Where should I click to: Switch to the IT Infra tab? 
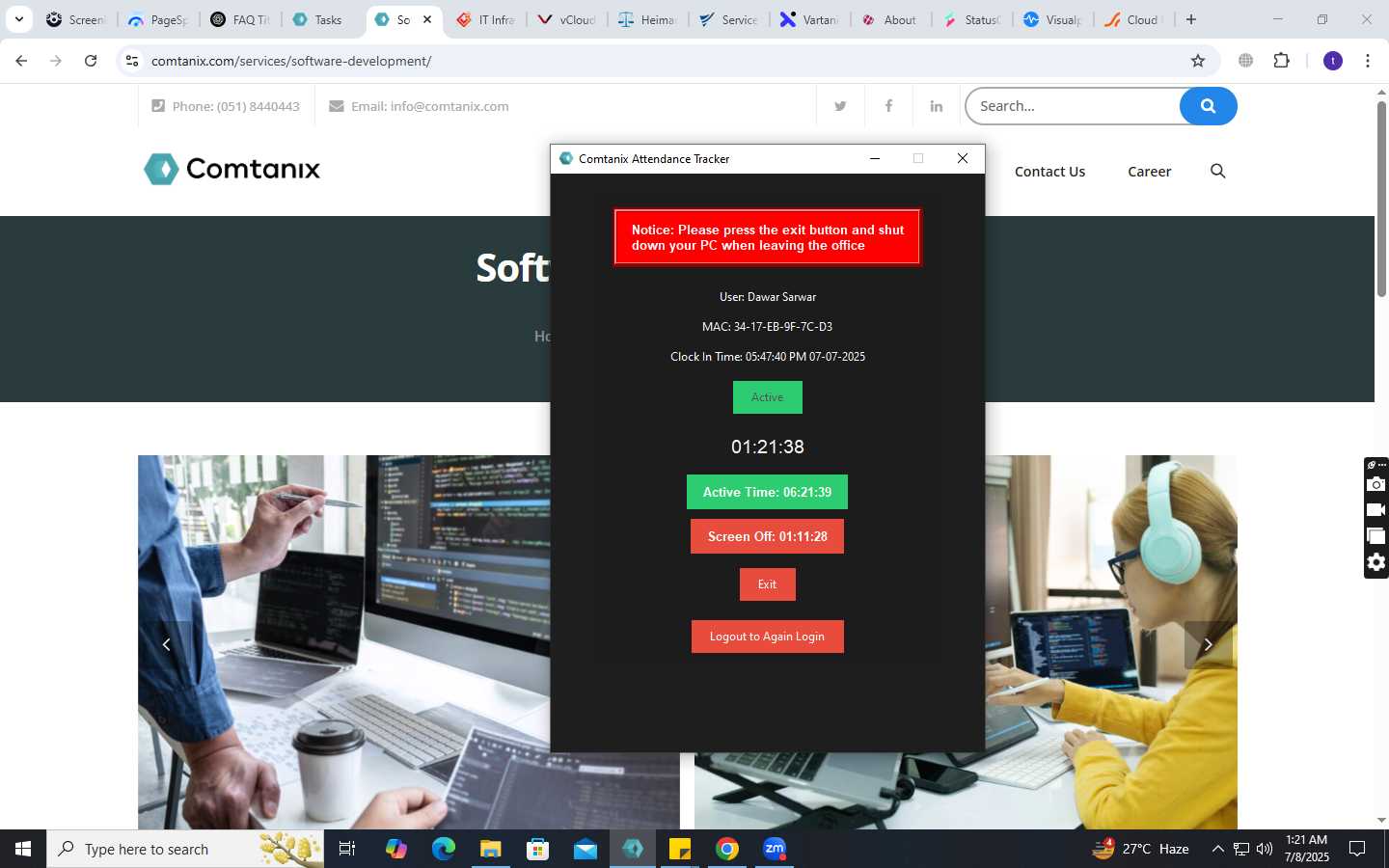point(487,19)
